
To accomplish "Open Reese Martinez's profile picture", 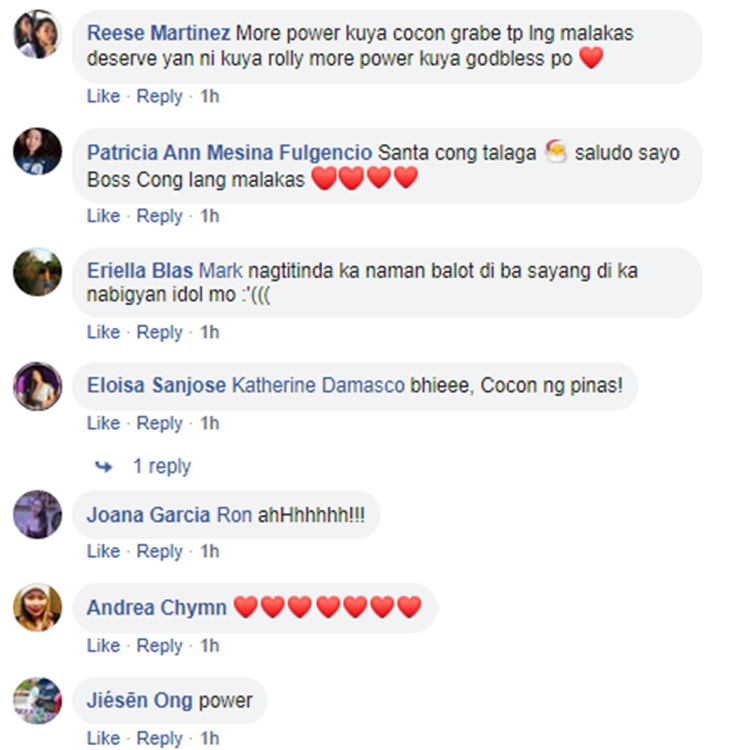I will 37,34.
